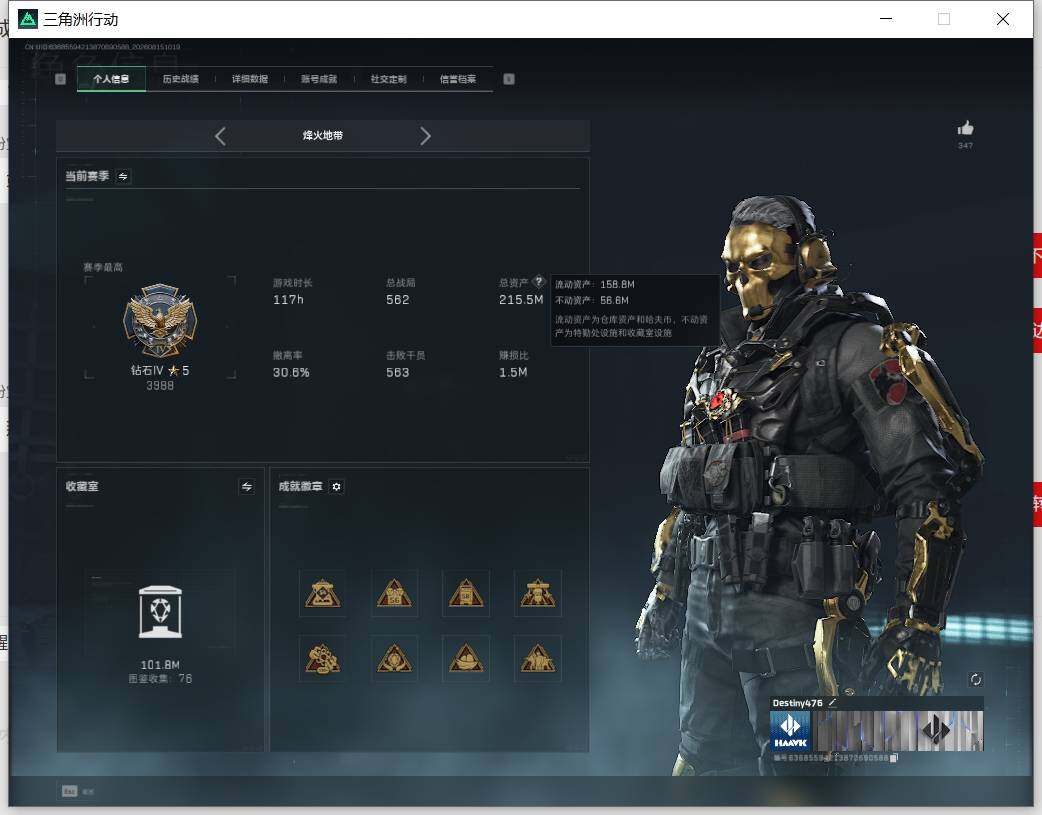This screenshot has height=815, width=1042.
Task: Click second badge in bottom achievement row
Action: [394, 659]
